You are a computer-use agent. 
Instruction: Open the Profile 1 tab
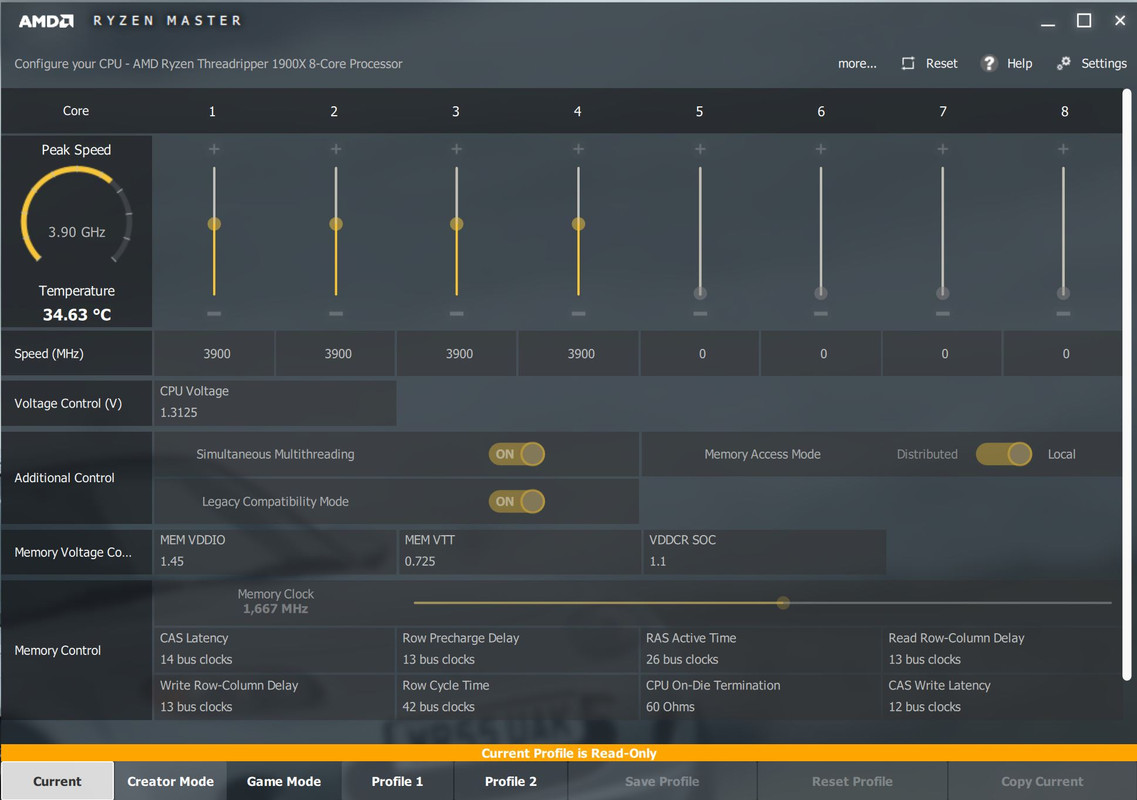point(397,781)
